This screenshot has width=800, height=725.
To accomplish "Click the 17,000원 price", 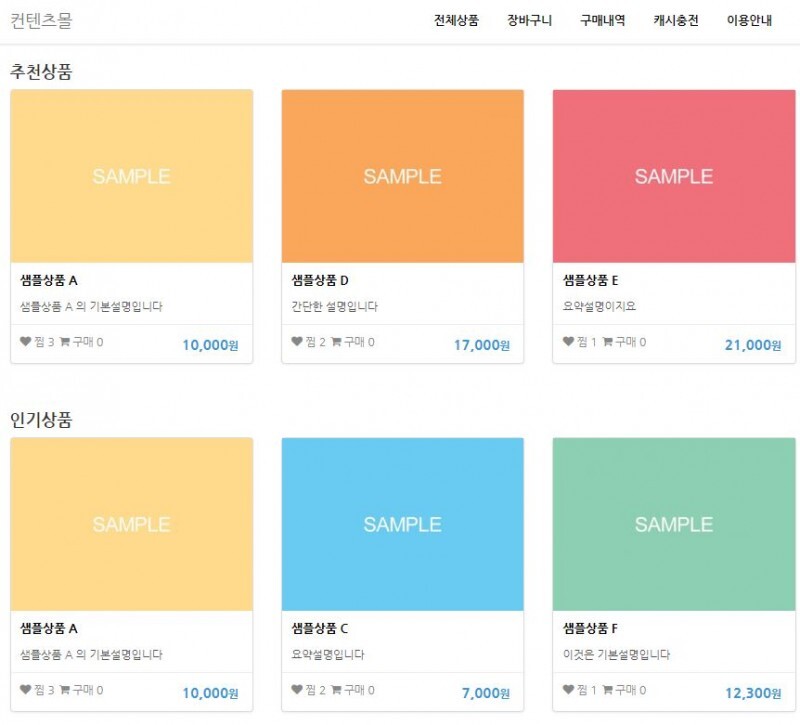I will pyautogui.click(x=482, y=345).
